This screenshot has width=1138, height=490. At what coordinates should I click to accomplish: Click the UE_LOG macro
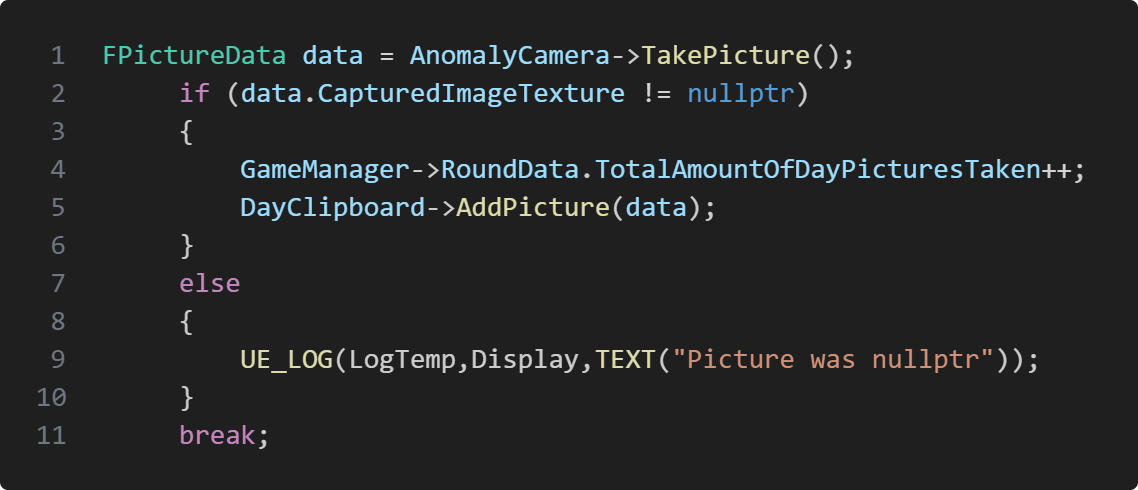click(x=286, y=360)
